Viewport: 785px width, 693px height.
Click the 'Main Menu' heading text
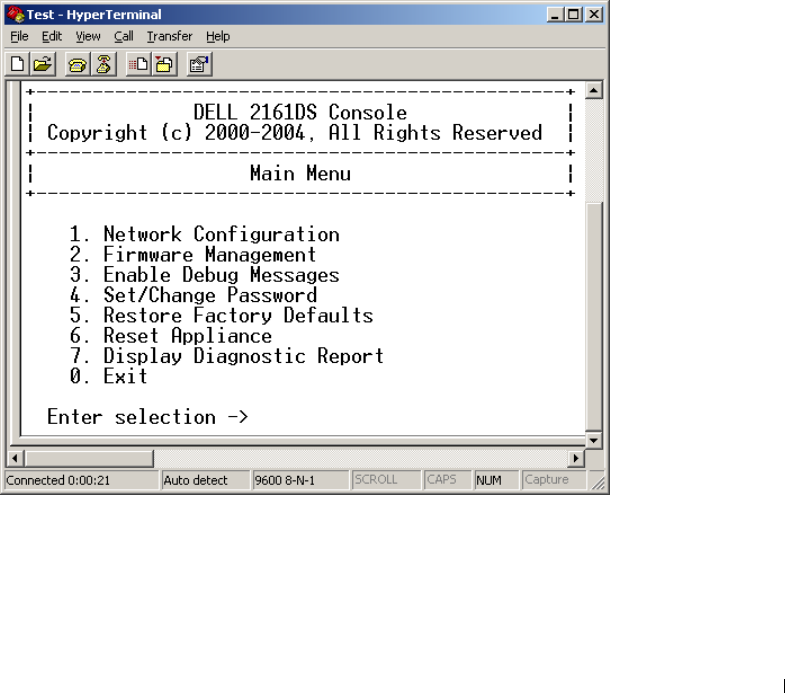[300, 174]
